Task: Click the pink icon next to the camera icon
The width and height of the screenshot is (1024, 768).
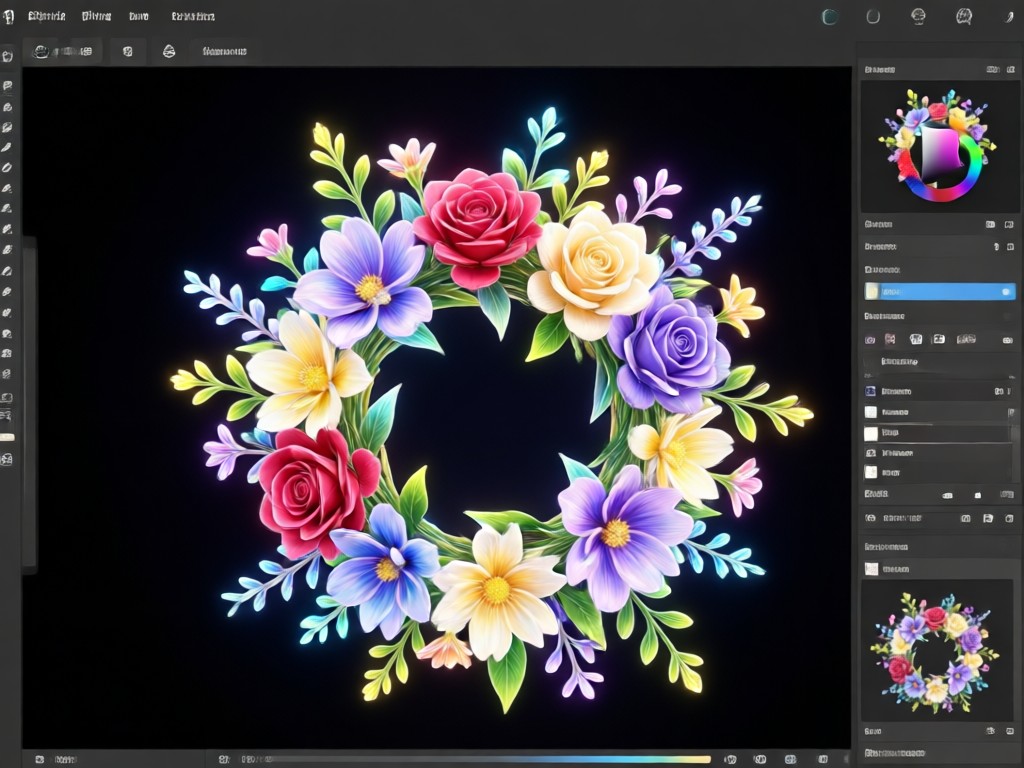Action: pos(890,339)
